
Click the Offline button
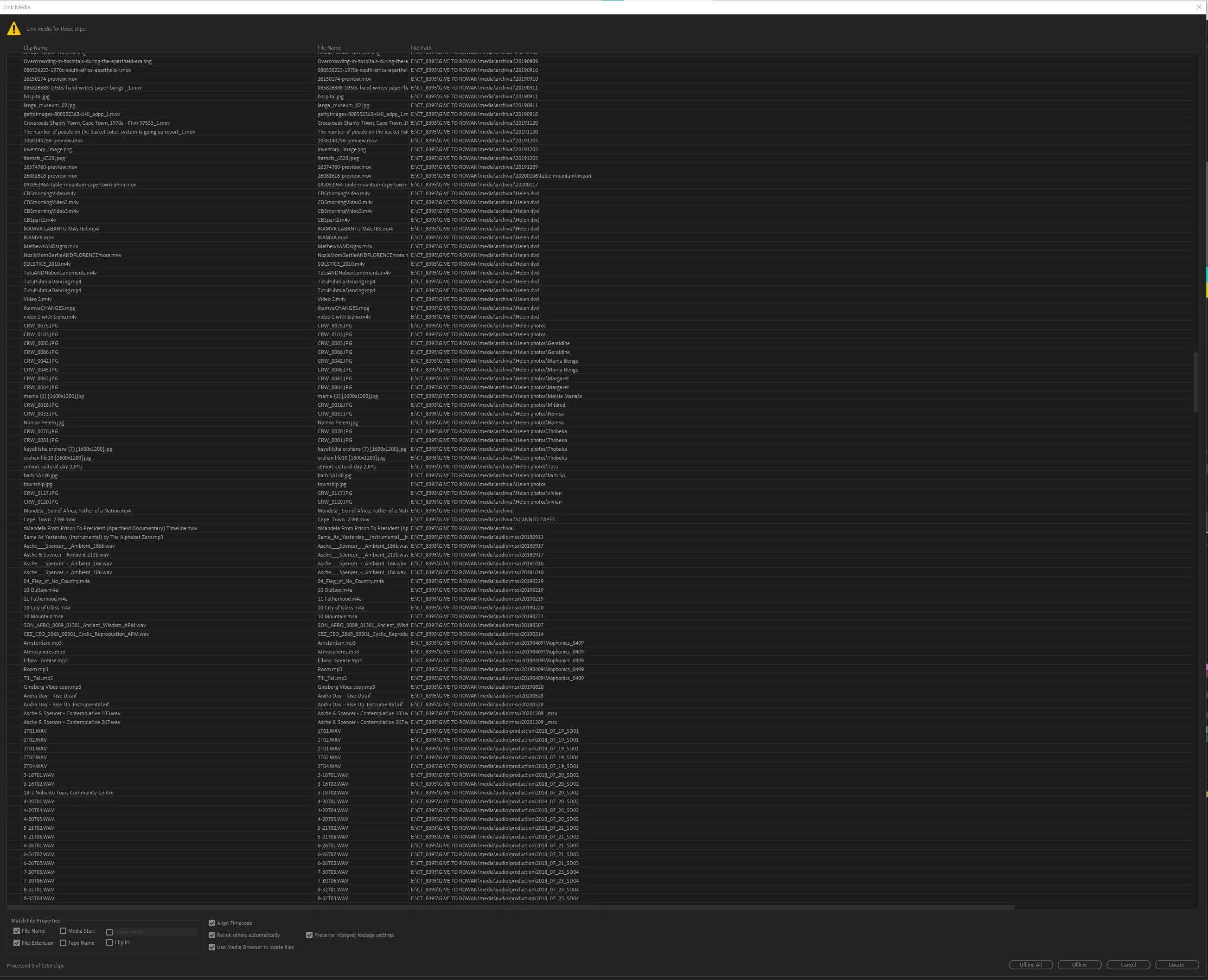(1079, 965)
